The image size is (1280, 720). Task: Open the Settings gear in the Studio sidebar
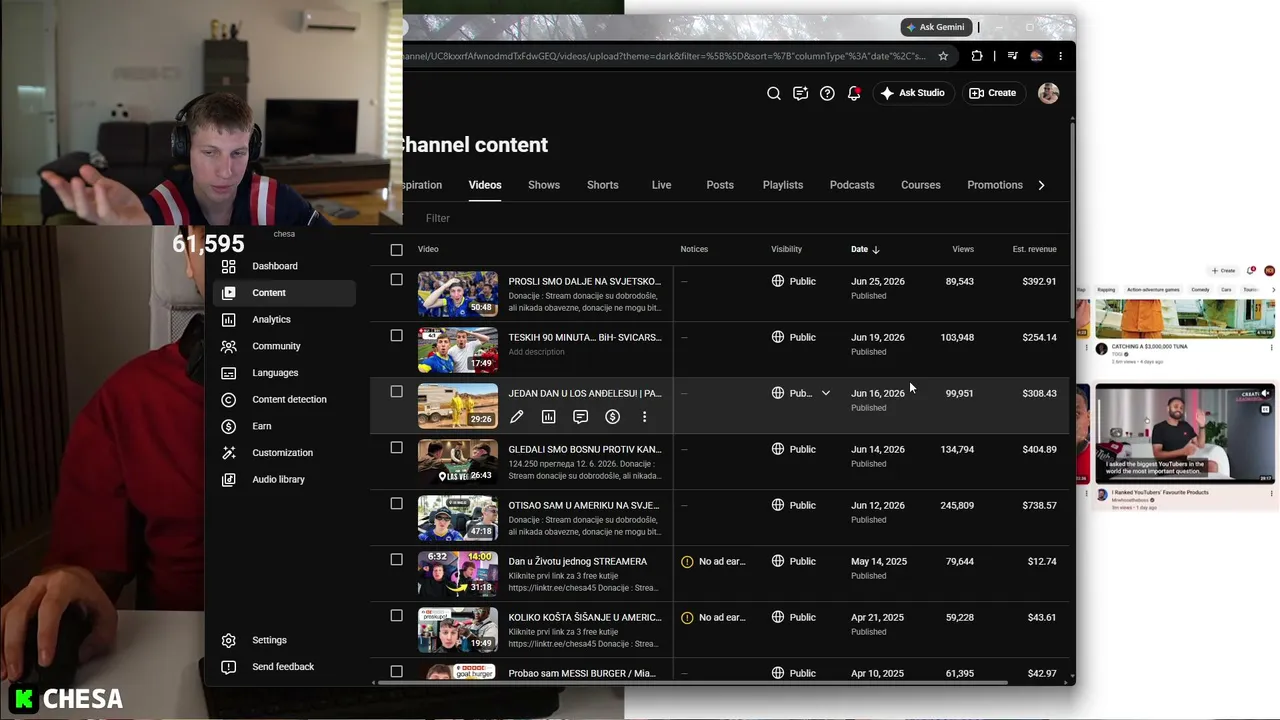pos(229,640)
